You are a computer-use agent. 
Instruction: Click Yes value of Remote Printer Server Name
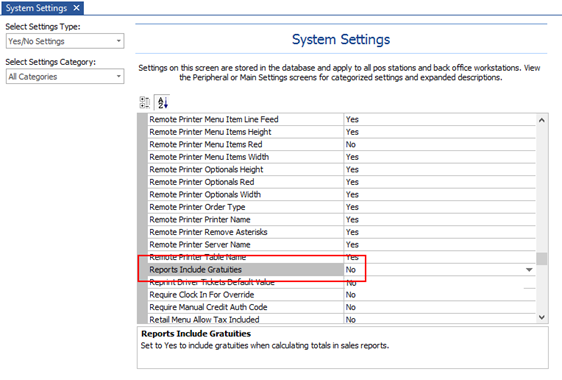click(x=352, y=245)
